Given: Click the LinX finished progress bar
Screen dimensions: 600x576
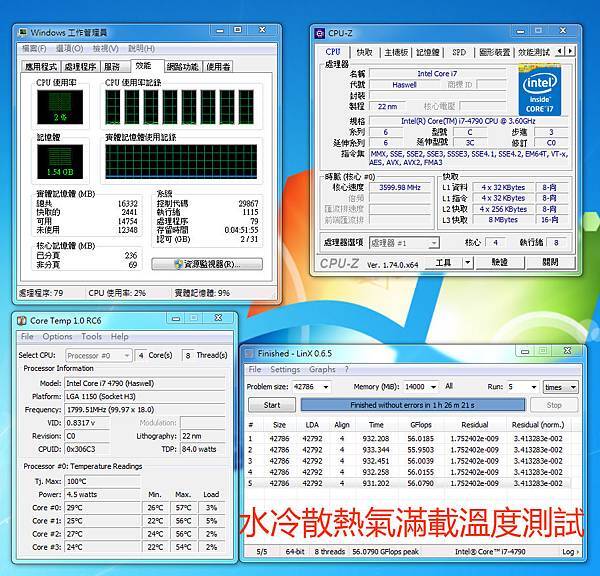Looking at the screenshot, I should coord(413,405).
